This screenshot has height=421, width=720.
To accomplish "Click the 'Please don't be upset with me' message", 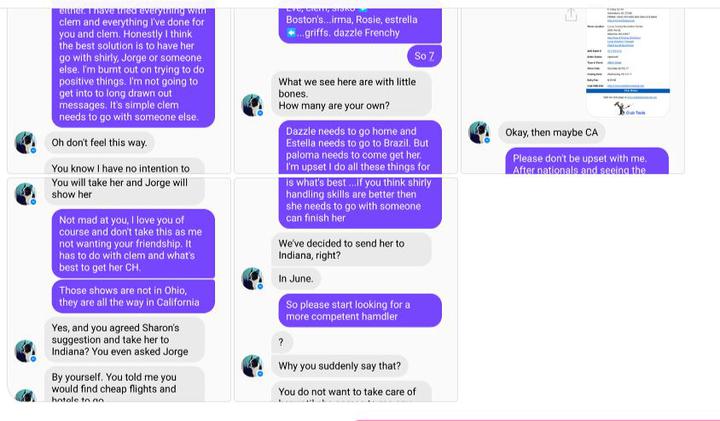I will tap(587, 161).
